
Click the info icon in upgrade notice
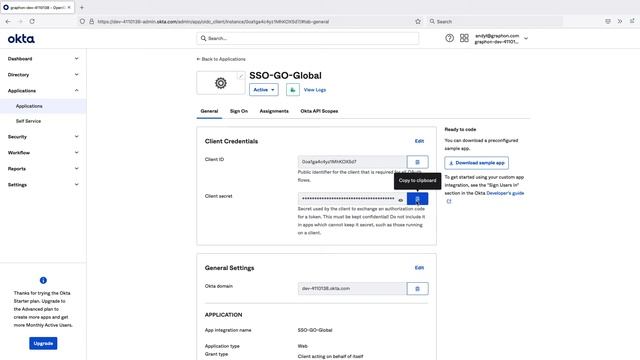43,280
